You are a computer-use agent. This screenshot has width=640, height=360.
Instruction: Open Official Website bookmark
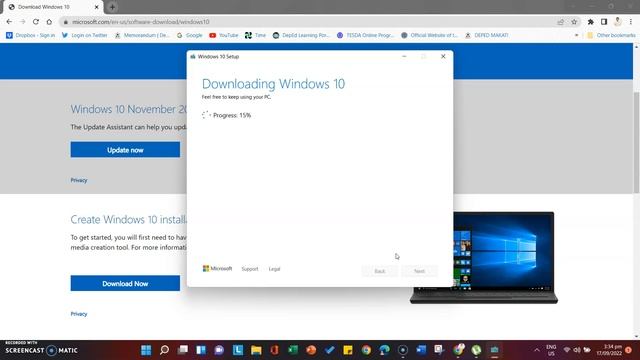430,36
